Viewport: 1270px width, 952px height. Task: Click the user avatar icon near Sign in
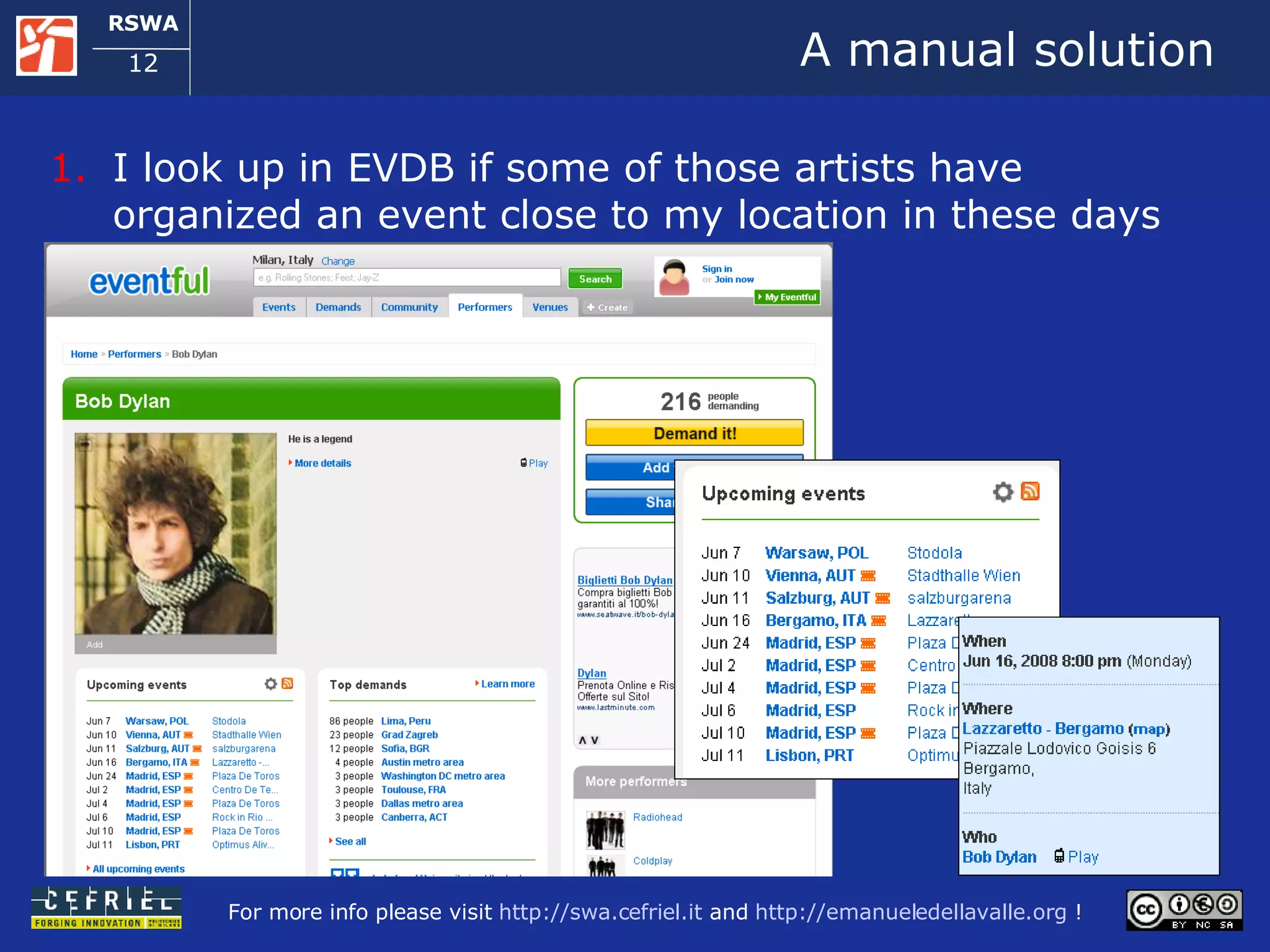point(674,277)
